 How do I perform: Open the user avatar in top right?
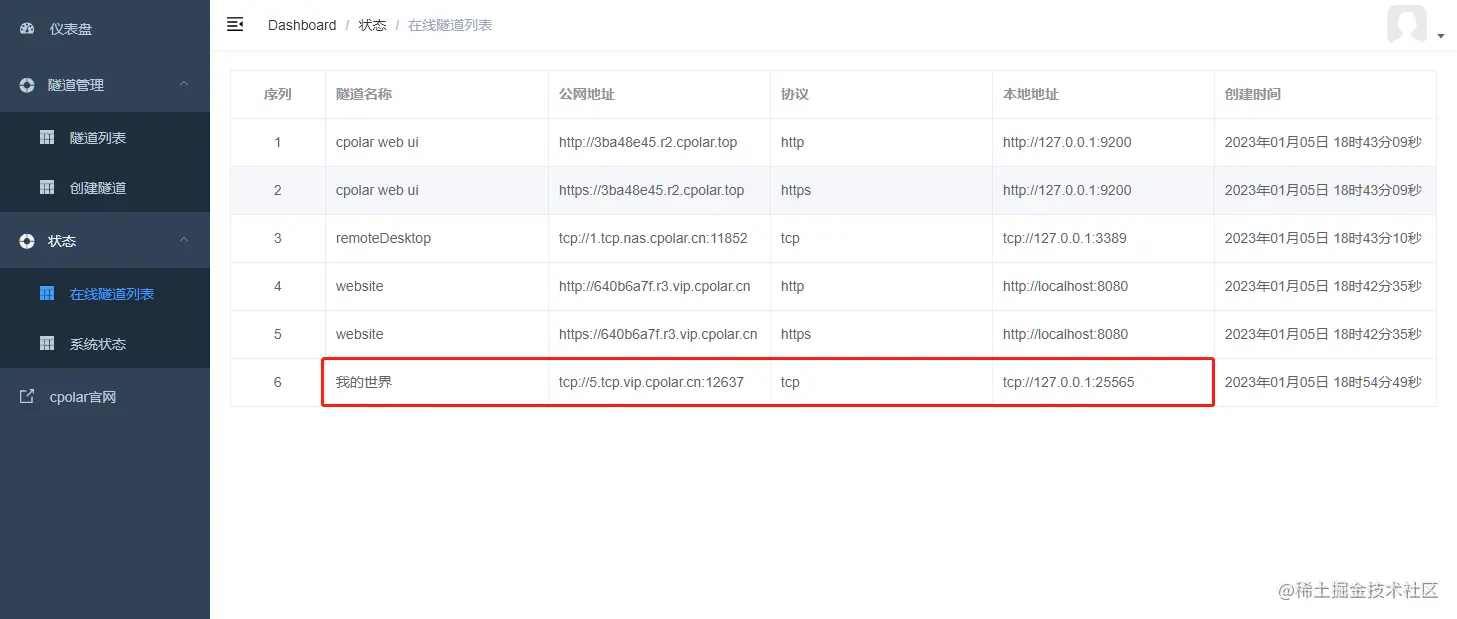(x=1407, y=24)
